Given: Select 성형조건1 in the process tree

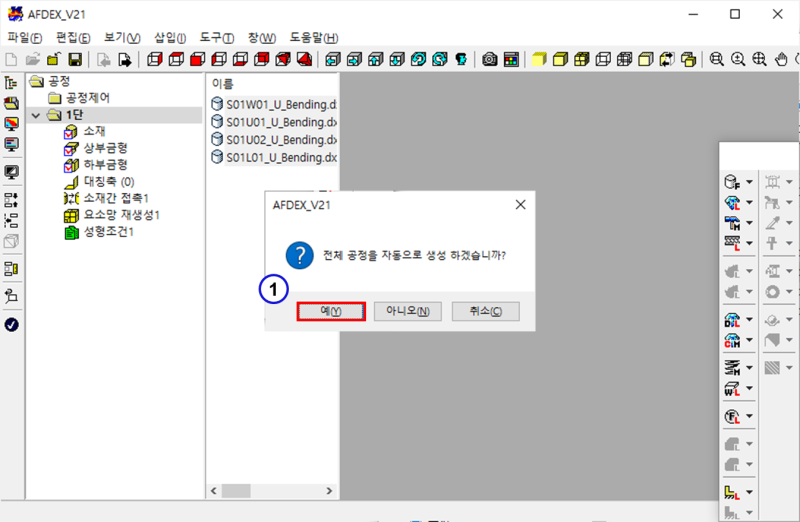Looking at the screenshot, I should [x=108, y=232].
